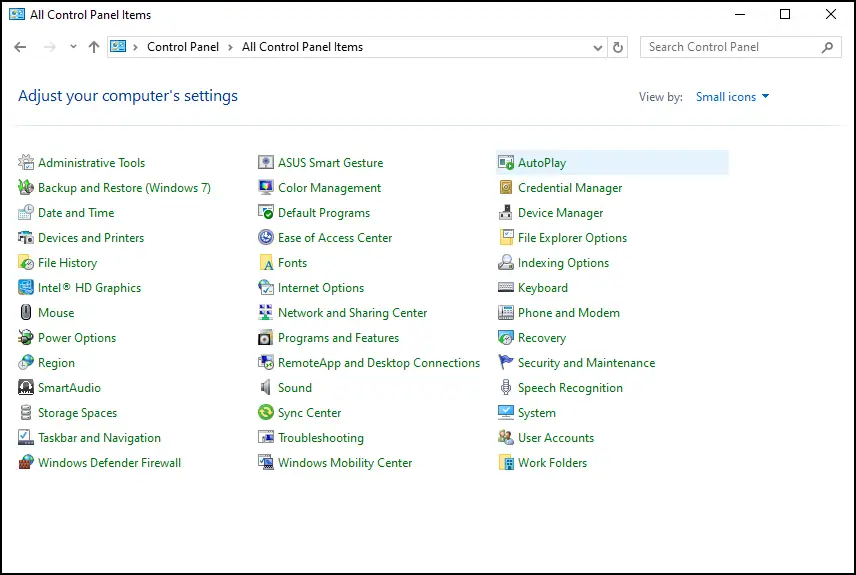Open the Programs and Features link
856x575 pixels.
338,337
